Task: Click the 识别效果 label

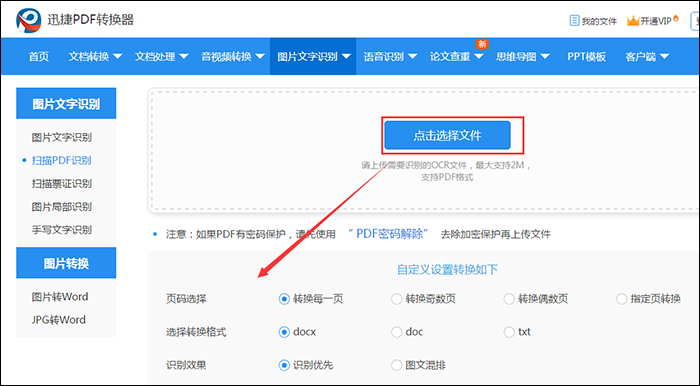Action: click(186, 365)
